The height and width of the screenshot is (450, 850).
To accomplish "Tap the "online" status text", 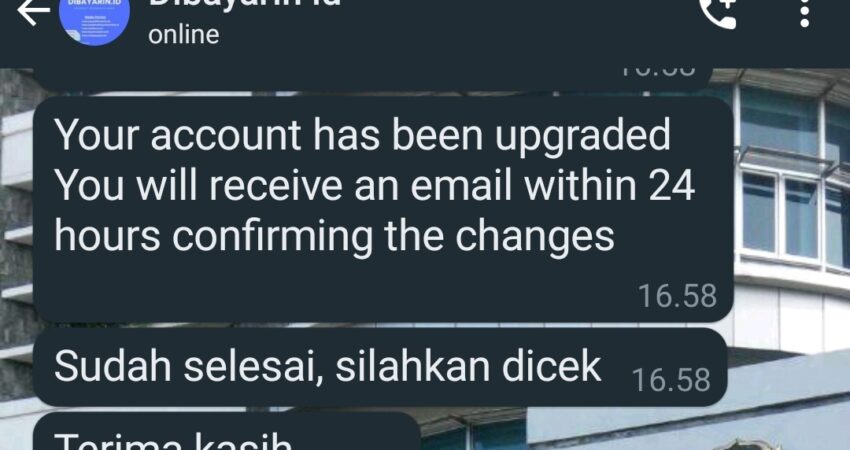I will point(184,35).
